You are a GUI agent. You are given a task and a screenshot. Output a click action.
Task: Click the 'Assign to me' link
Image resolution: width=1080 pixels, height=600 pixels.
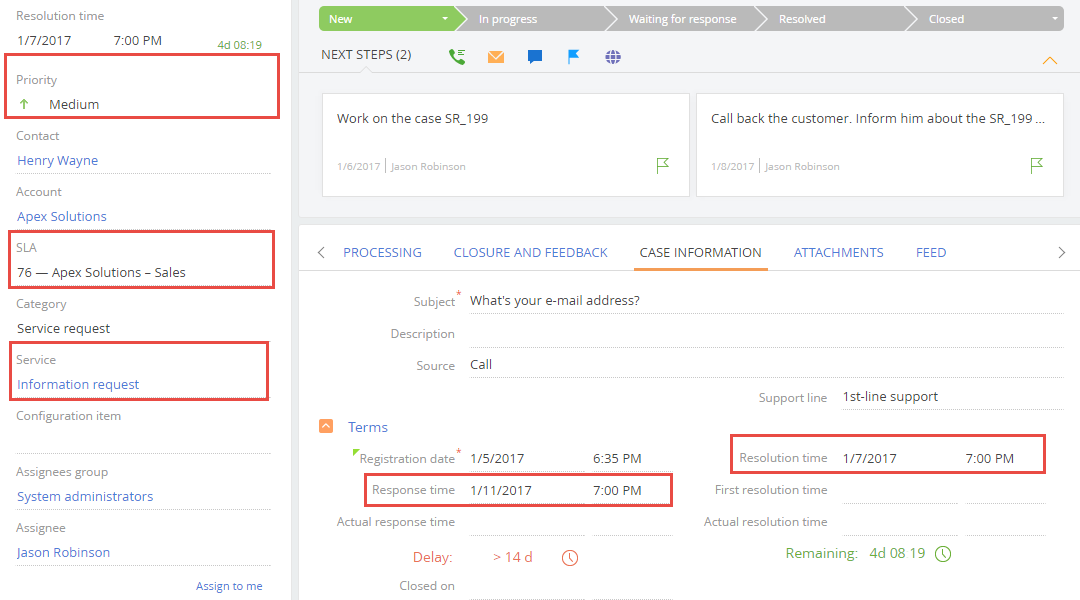click(x=229, y=585)
